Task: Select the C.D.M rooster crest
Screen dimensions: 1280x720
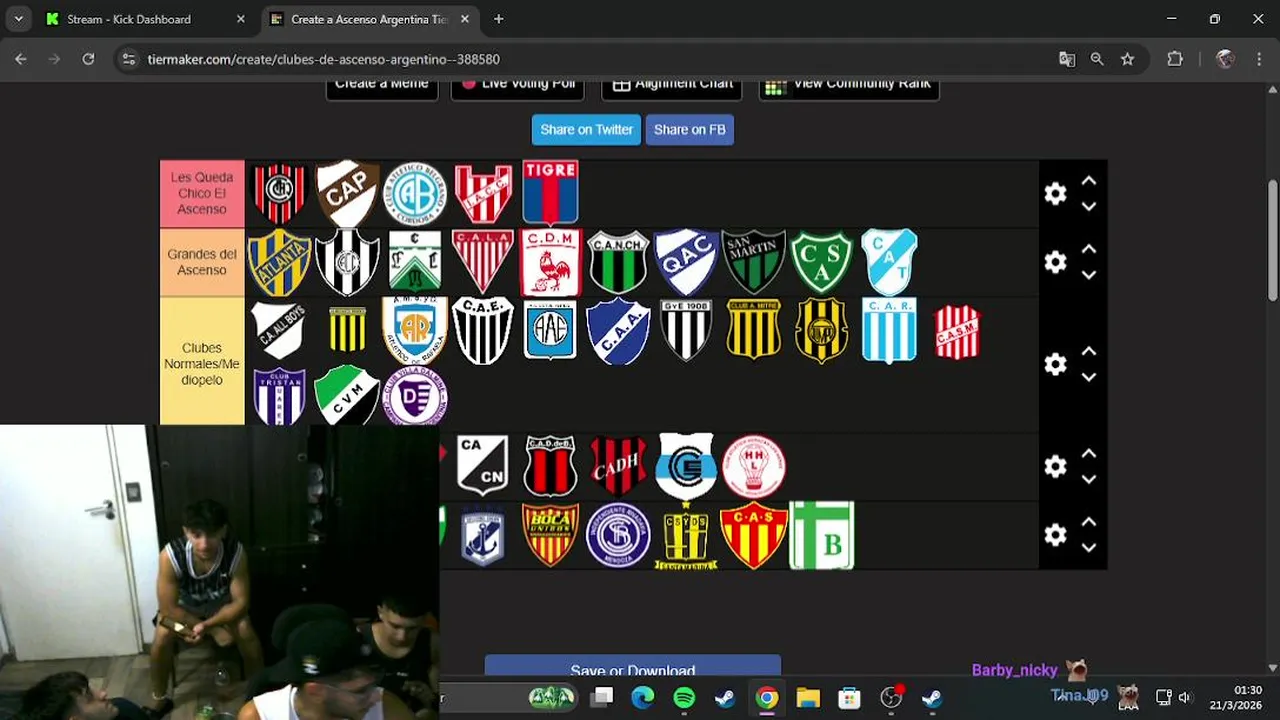Action: [x=550, y=263]
